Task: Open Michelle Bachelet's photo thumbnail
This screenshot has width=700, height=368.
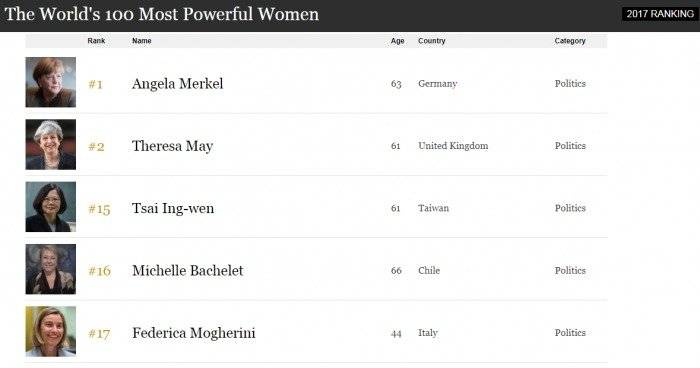Action: (x=50, y=269)
